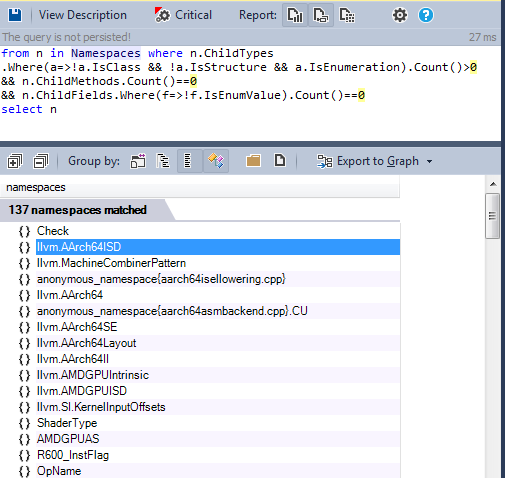Click the results scrollbar up arrow
Image resolution: width=505 pixels, height=478 pixels.
point(493,184)
